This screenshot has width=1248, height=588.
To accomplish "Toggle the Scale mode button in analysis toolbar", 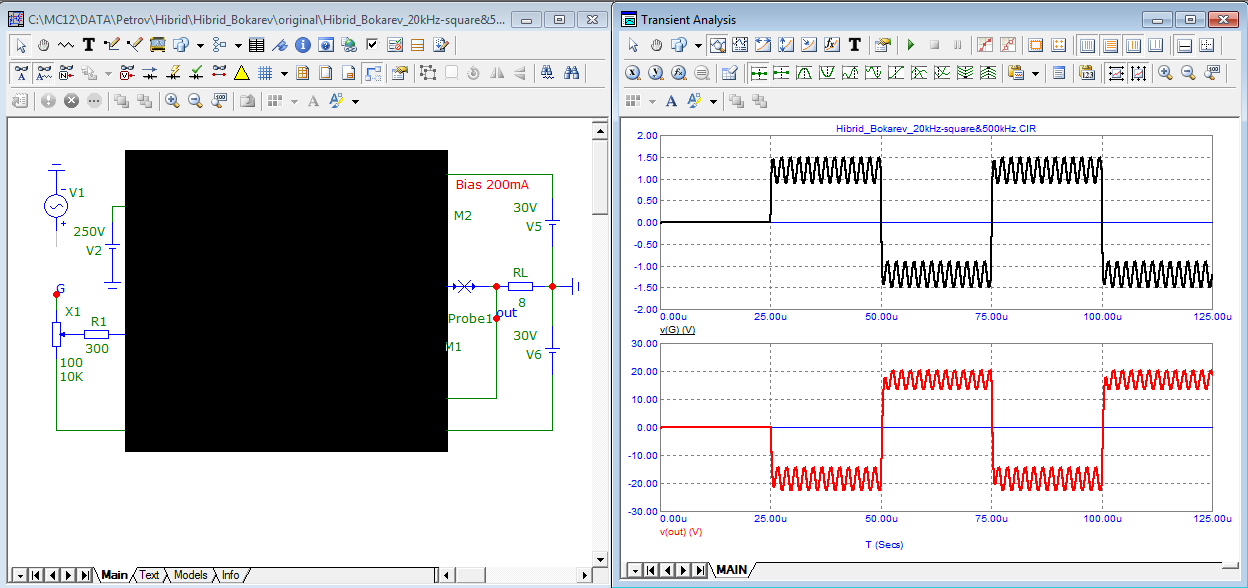I will 717,45.
